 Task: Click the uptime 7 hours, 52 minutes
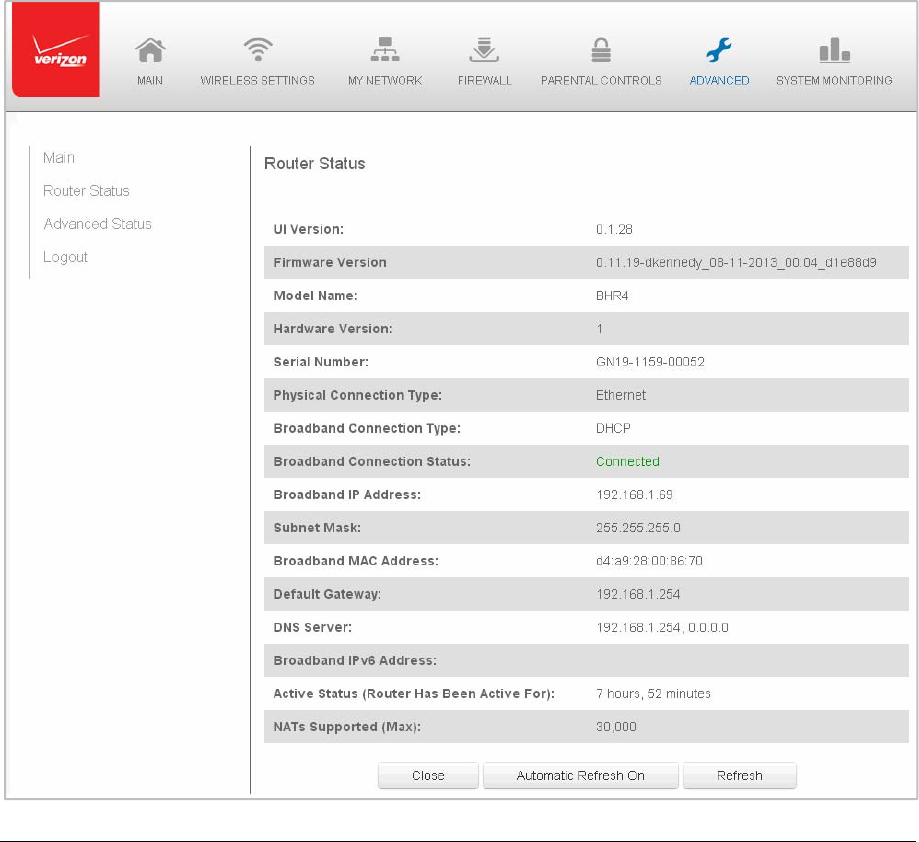tap(653, 694)
